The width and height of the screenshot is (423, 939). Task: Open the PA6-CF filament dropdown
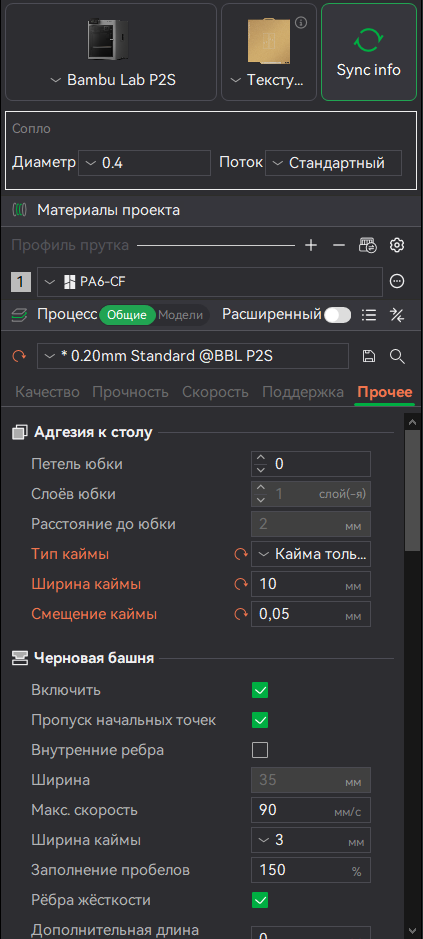point(210,282)
